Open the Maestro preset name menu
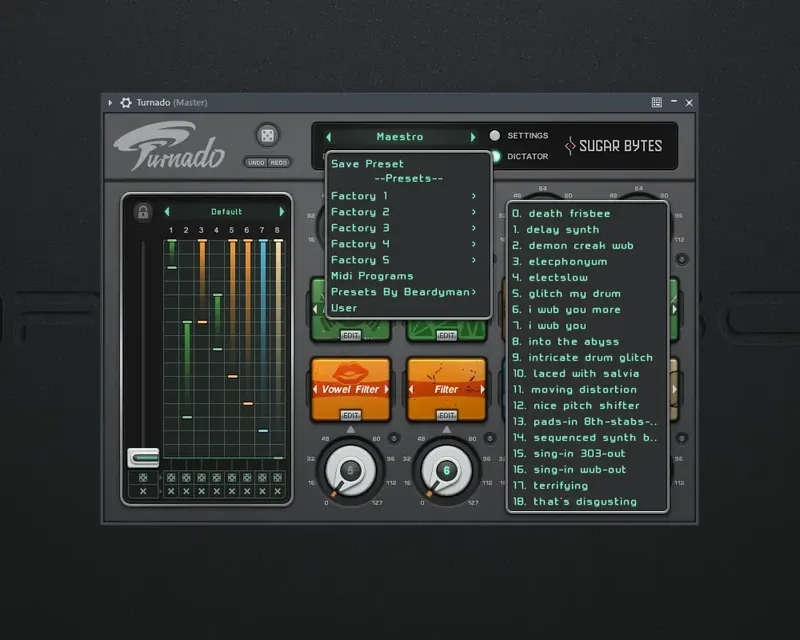This screenshot has height=640, width=800. 400,137
